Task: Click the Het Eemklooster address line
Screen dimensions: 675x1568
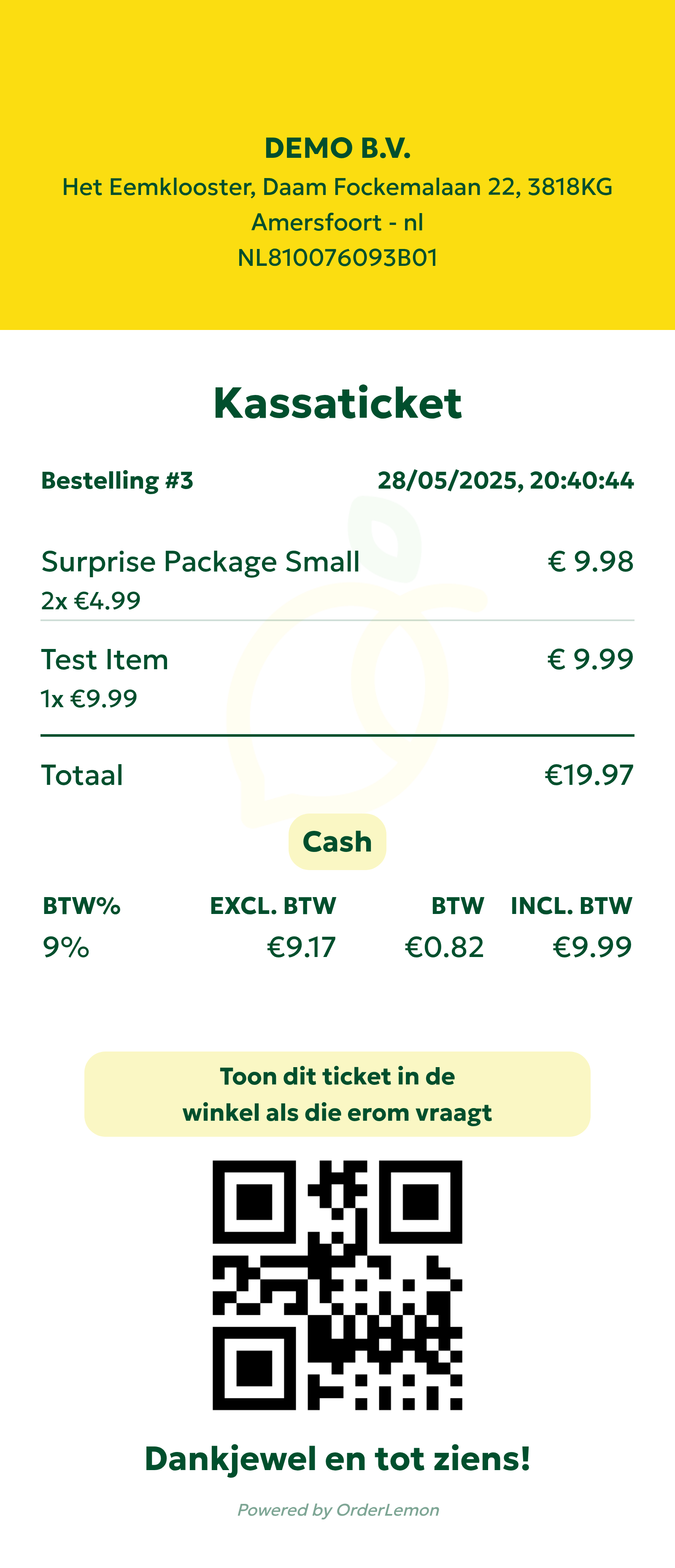Action: point(337,187)
